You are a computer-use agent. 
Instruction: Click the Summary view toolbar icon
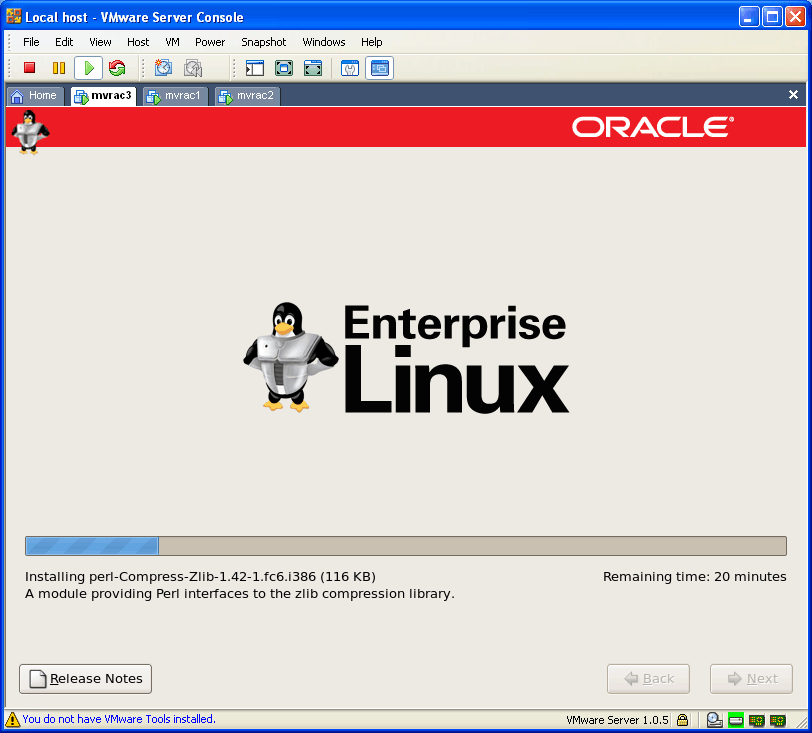(x=350, y=68)
